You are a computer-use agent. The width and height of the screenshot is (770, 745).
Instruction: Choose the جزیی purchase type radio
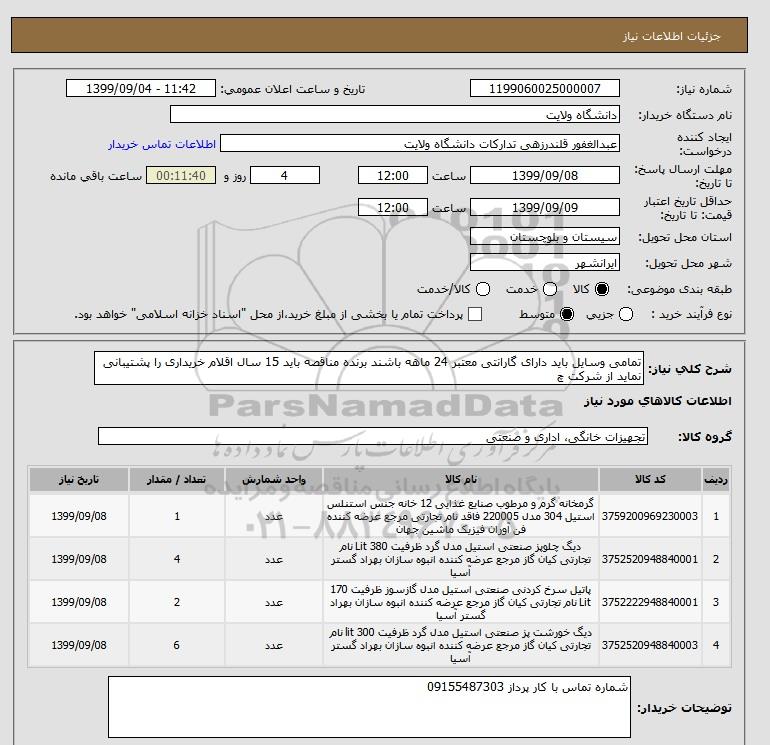pyautogui.click(x=626, y=314)
